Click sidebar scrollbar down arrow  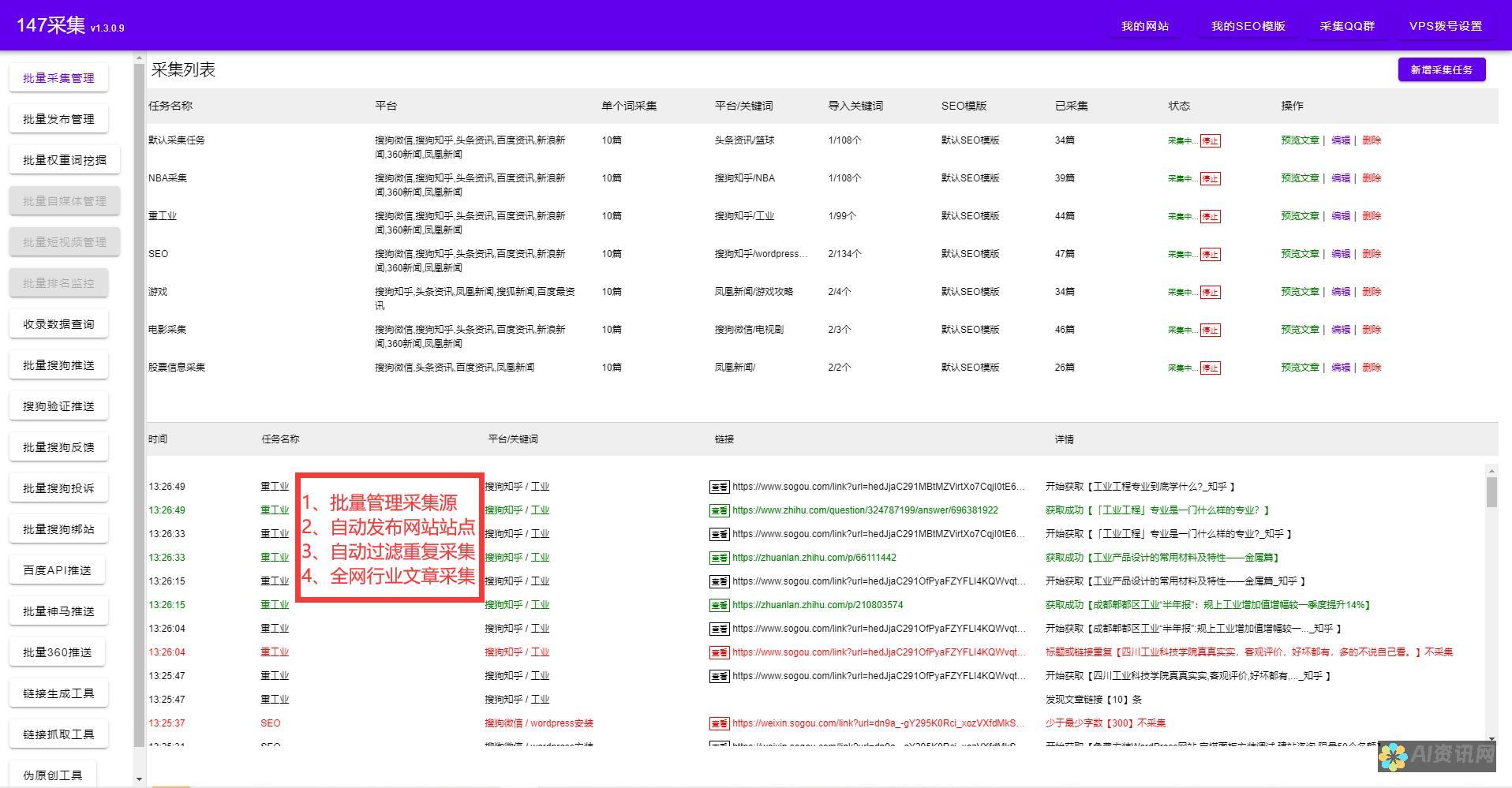click(x=140, y=779)
